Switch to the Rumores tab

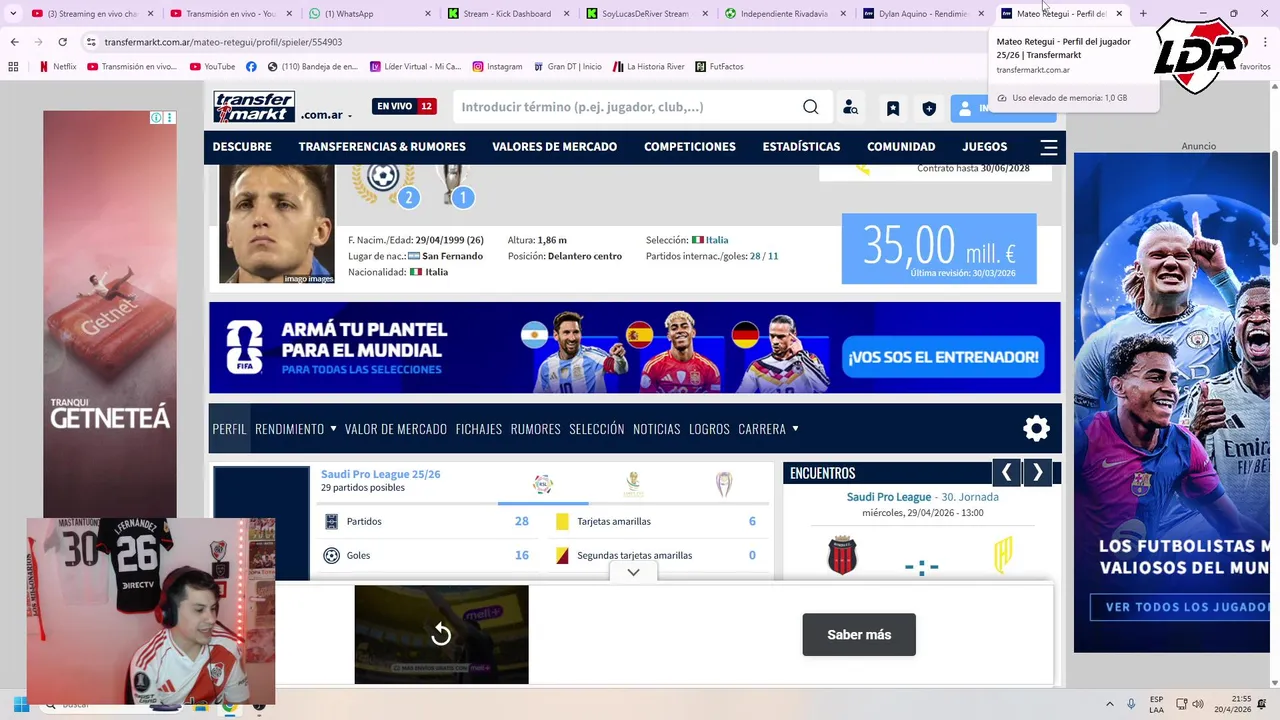click(536, 429)
